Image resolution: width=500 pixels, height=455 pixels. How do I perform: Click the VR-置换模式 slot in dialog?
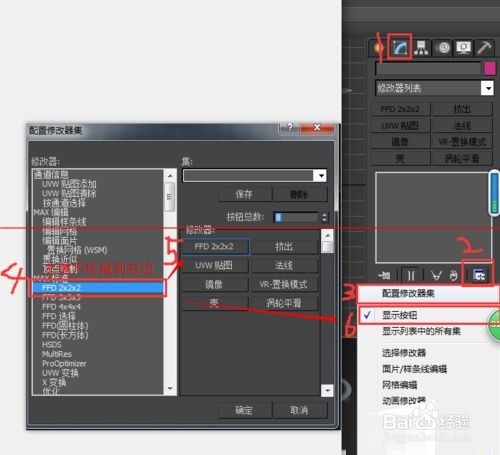[284, 284]
